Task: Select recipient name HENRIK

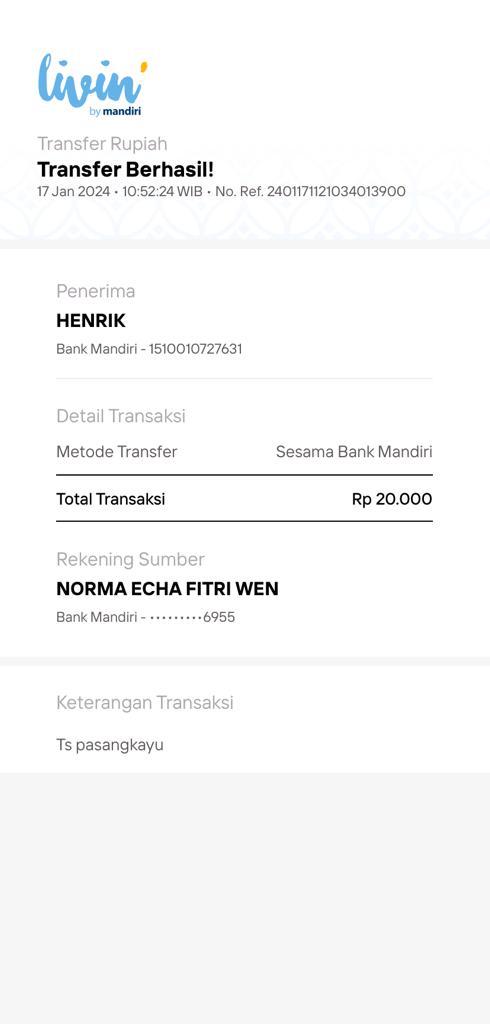Action: click(91, 321)
